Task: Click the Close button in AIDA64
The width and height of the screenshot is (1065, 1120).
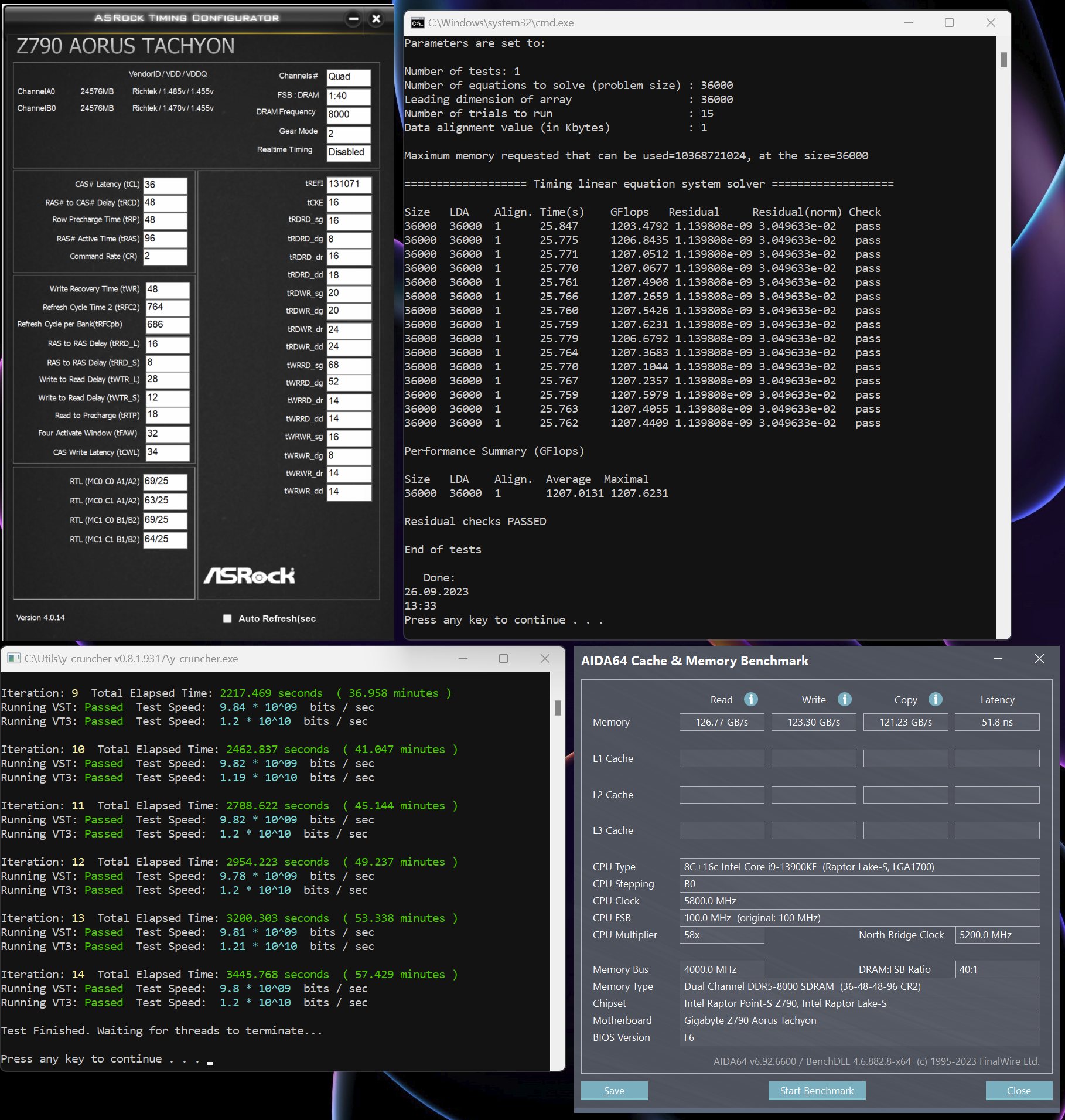Action: coord(1018,1091)
